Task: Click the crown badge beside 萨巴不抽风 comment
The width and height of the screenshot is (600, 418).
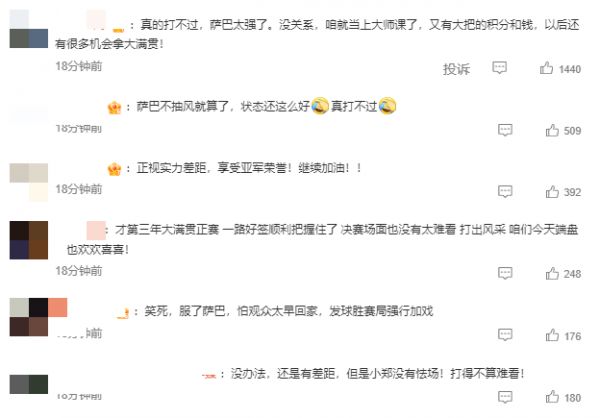Action: (x=114, y=107)
